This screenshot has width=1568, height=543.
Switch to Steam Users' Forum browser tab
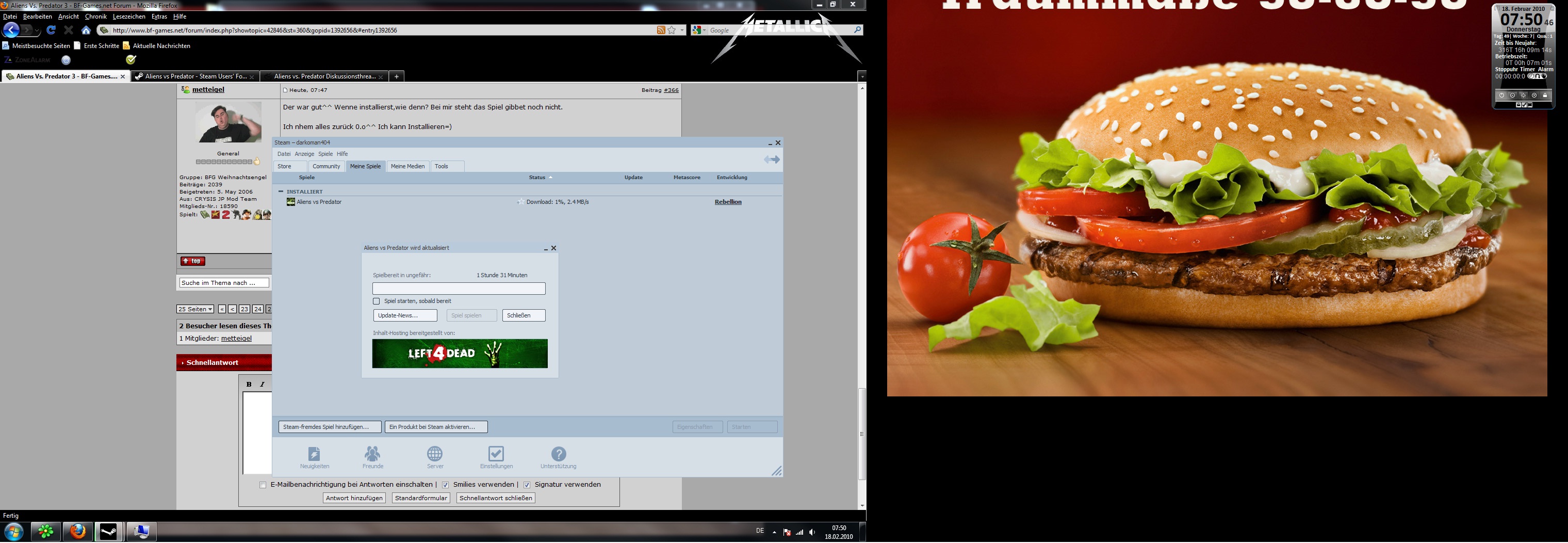[195, 76]
